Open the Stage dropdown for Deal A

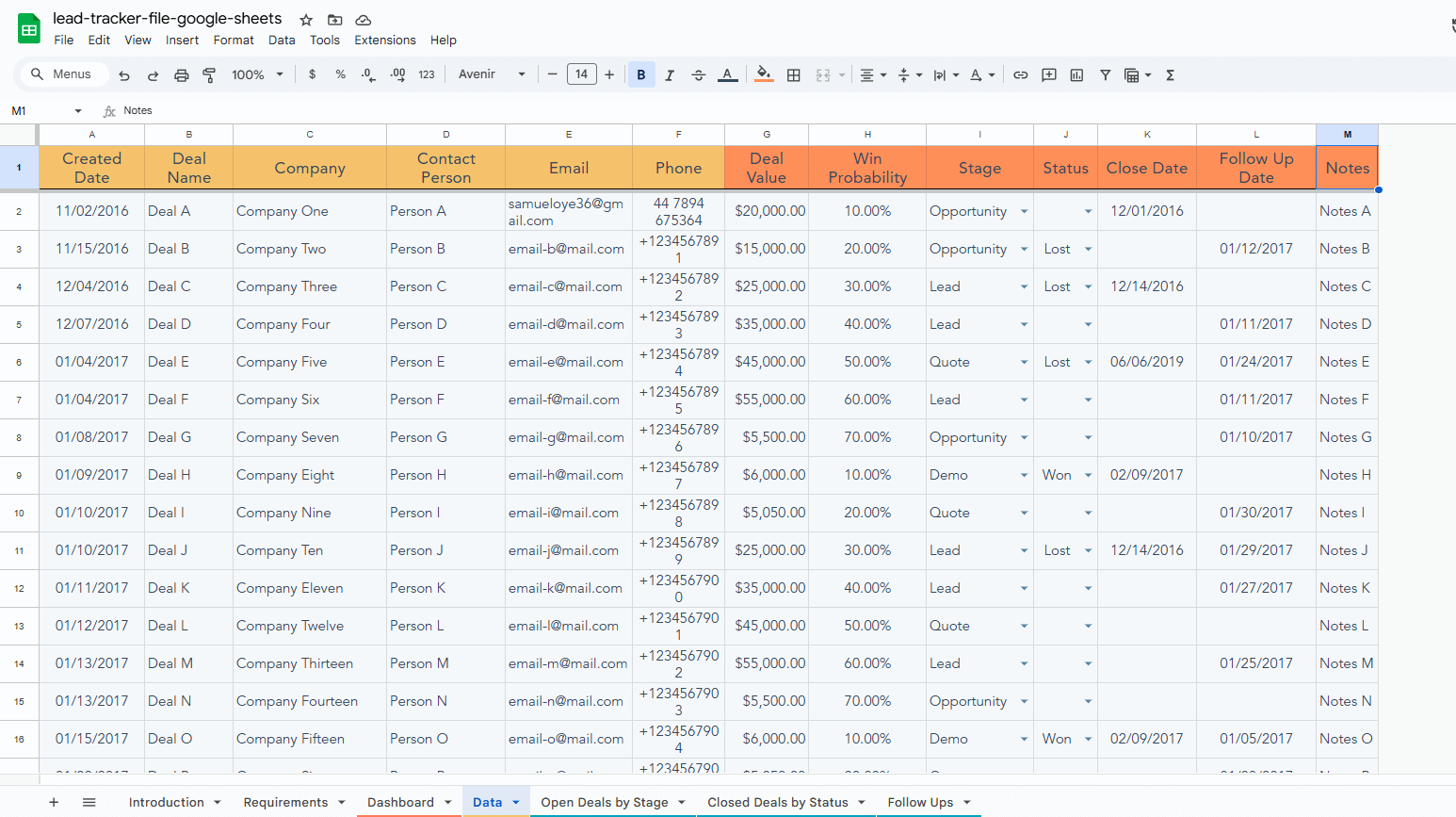(x=1024, y=211)
